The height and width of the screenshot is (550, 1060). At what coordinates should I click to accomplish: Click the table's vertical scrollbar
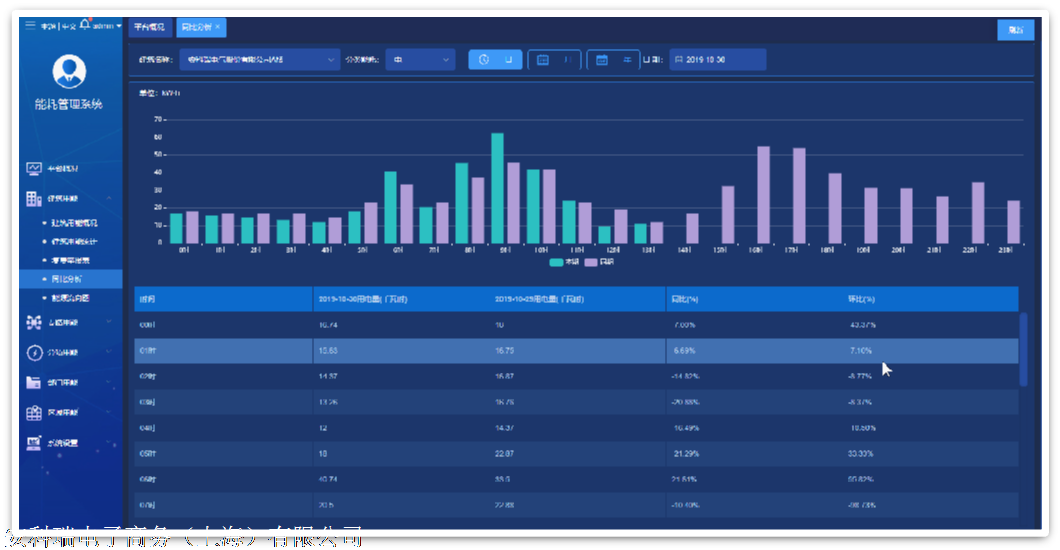point(1023,349)
